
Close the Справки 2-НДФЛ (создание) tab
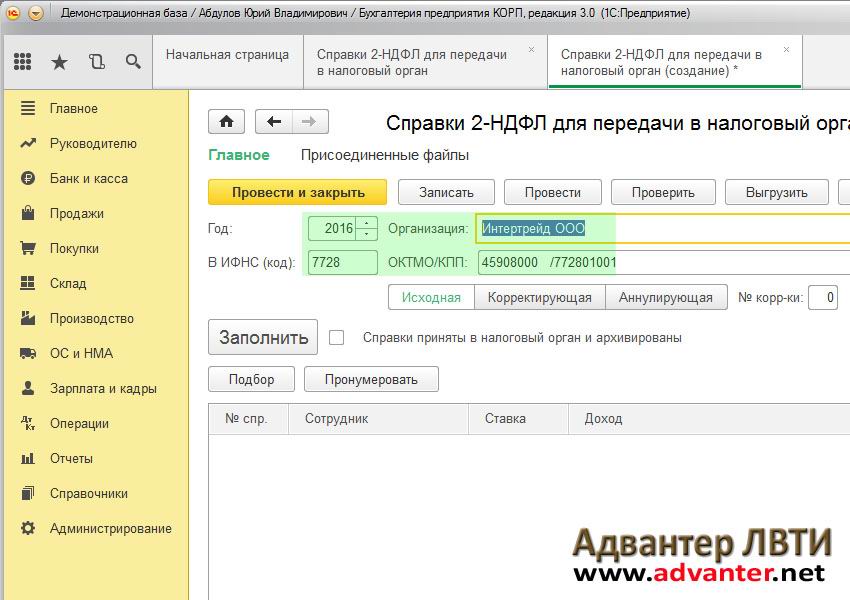tap(786, 49)
